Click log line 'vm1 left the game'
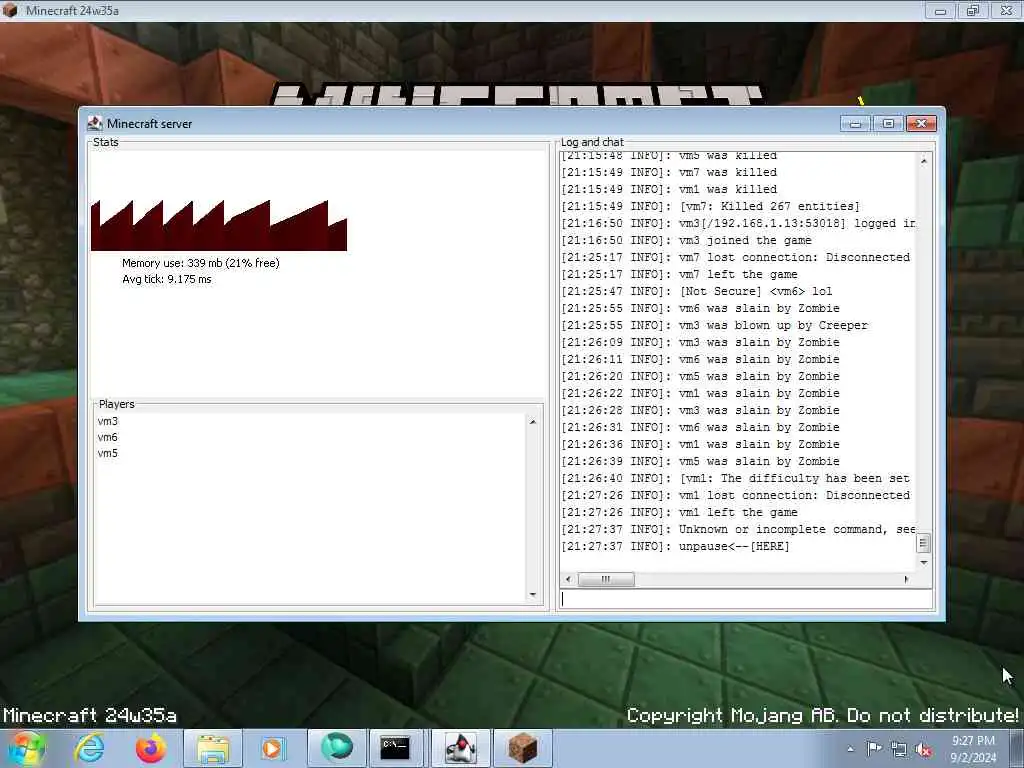Image resolution: width=1024 pixels, height=768 pixels. pyautogui.click(x=679, y=513)
